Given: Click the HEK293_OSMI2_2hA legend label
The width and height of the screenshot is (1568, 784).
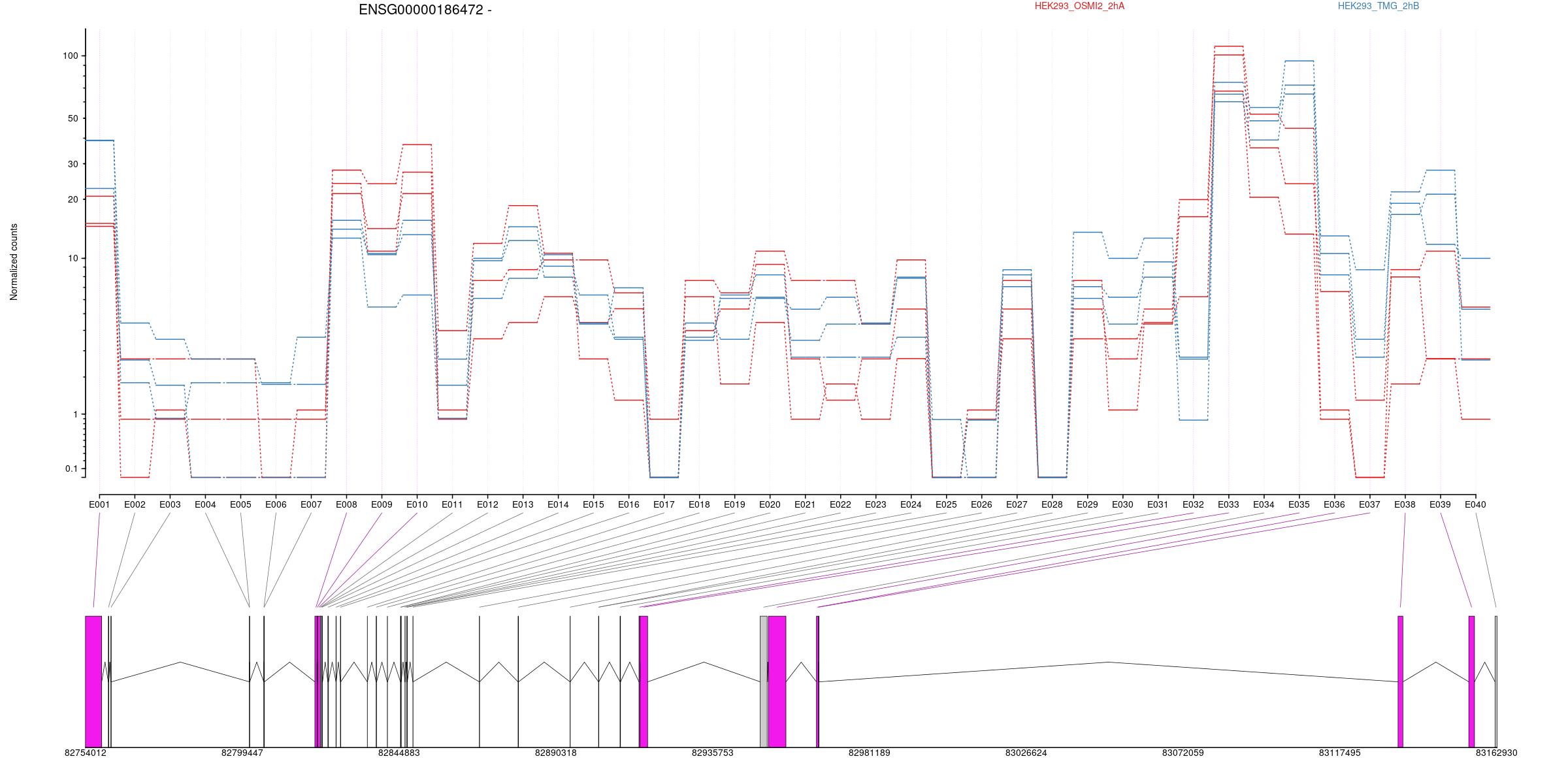Looking at the screenshot, I should 1079,6.
